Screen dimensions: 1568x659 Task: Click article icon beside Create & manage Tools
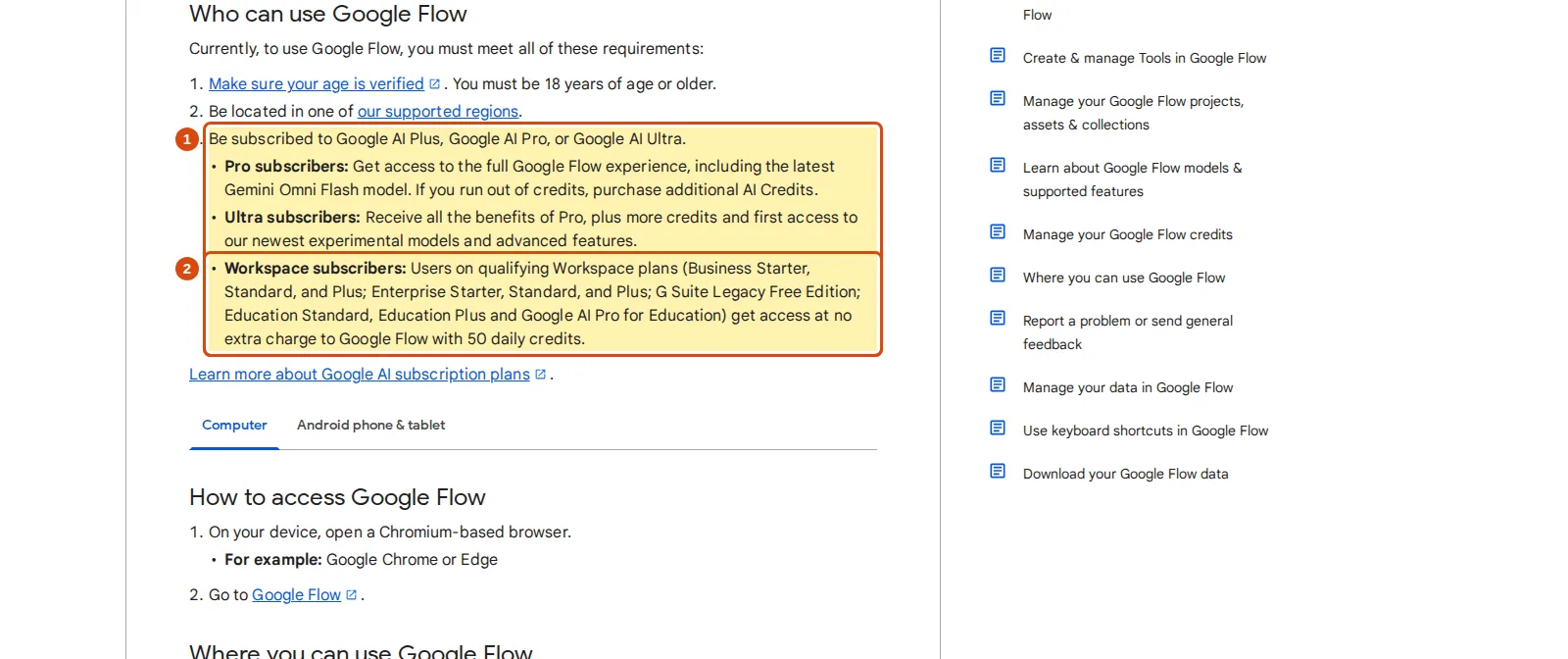point(998,55)
